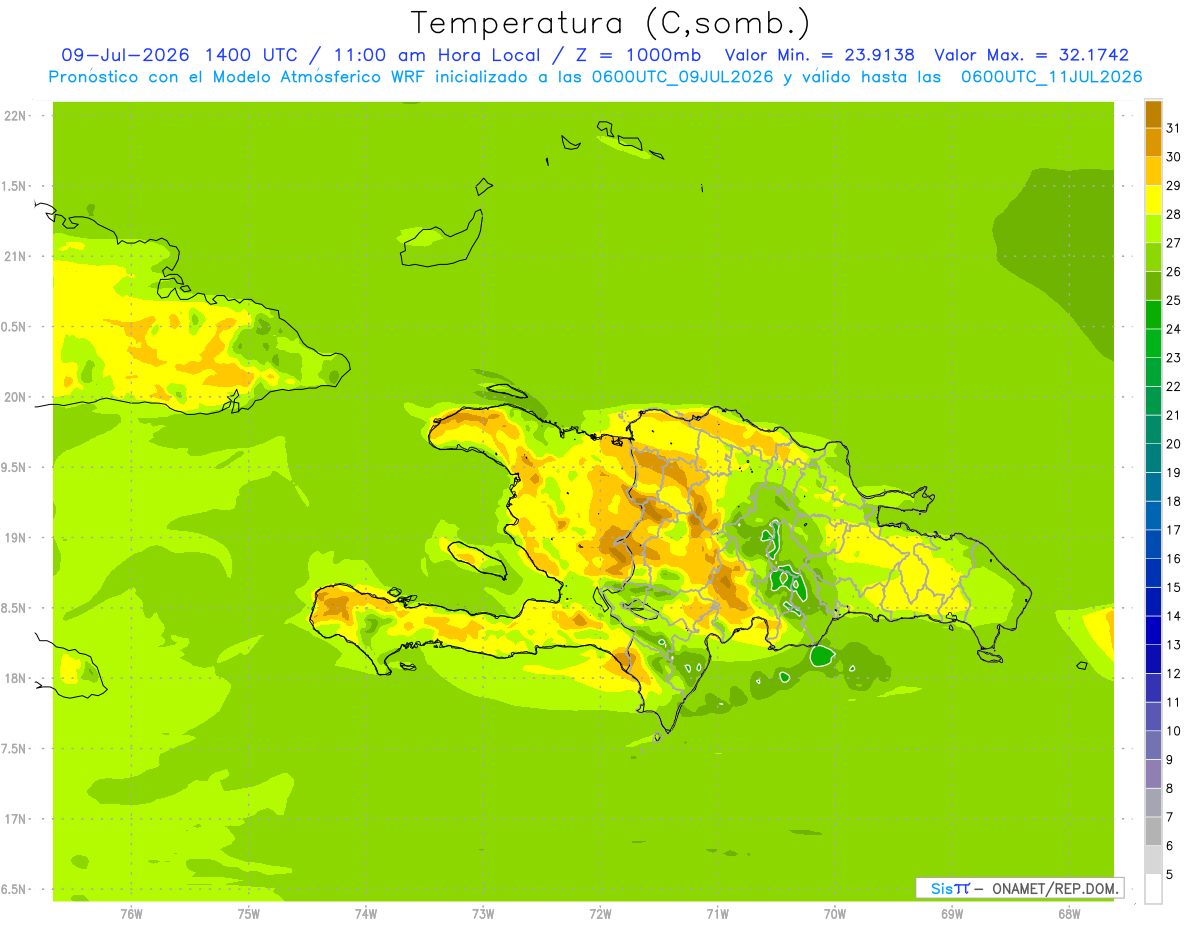This screenshot has height=927, width=1200.
Task: Click the legend scale value "31"
Action: pos(1173,128)
